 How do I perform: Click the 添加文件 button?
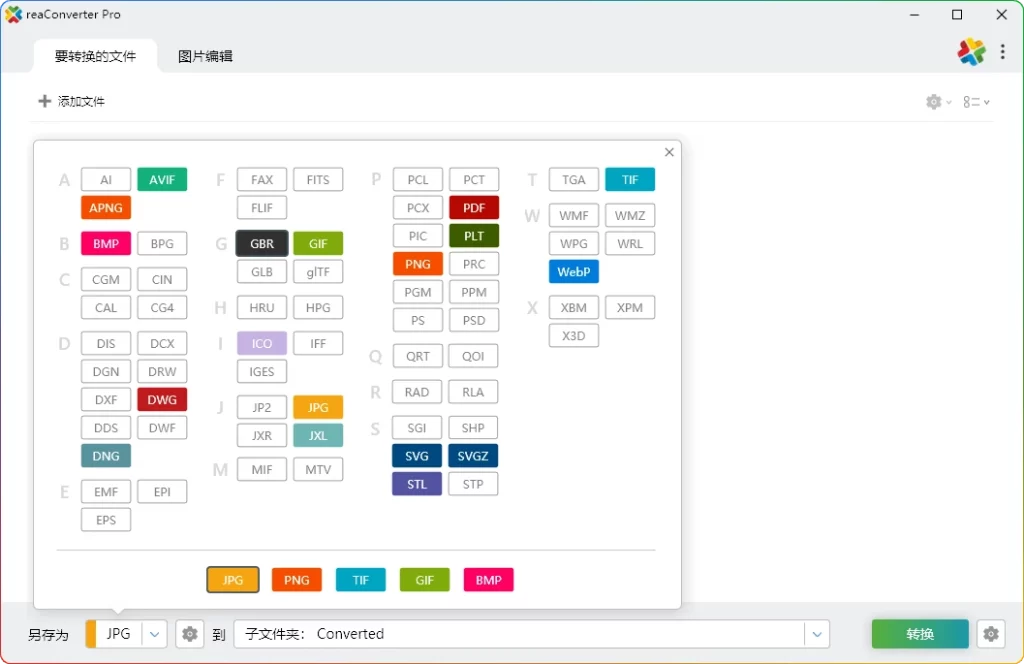coord(72,101)
